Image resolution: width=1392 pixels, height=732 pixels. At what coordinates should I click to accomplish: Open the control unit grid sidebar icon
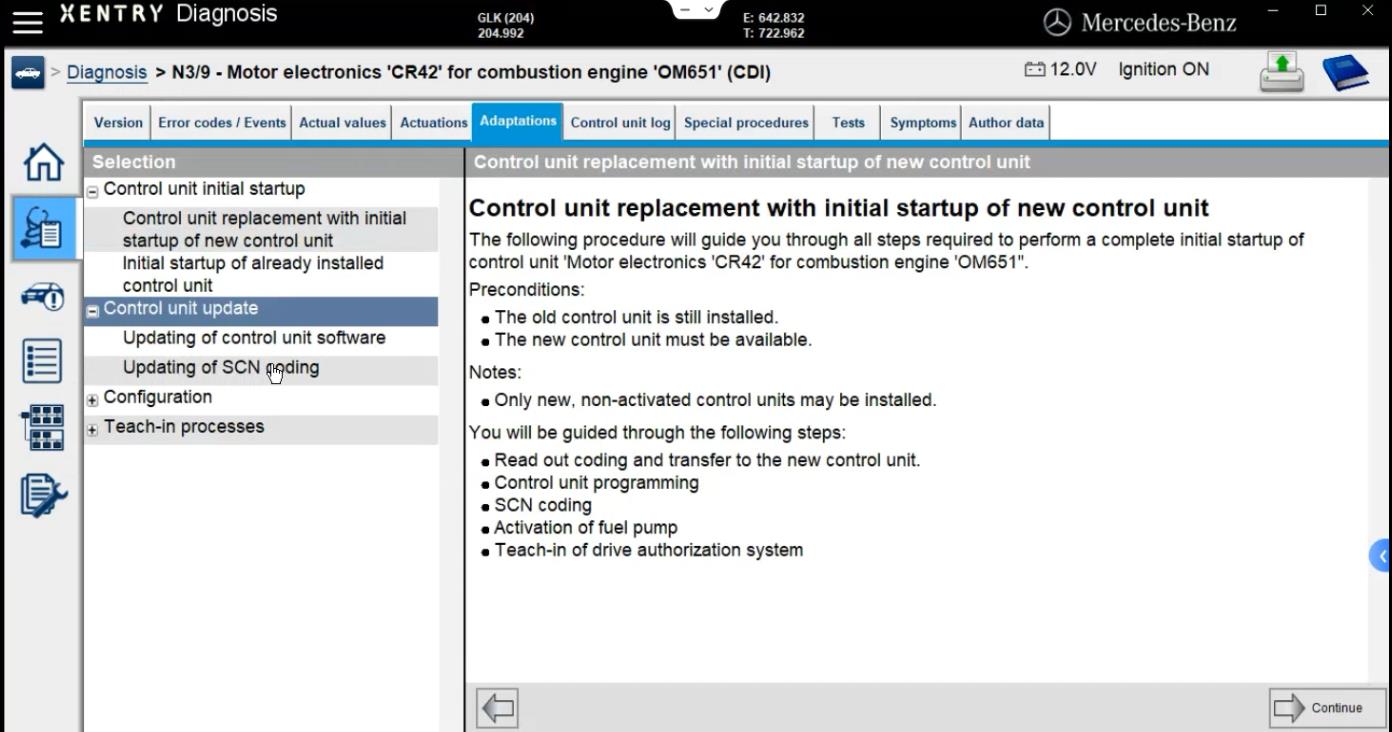(42, 428)
